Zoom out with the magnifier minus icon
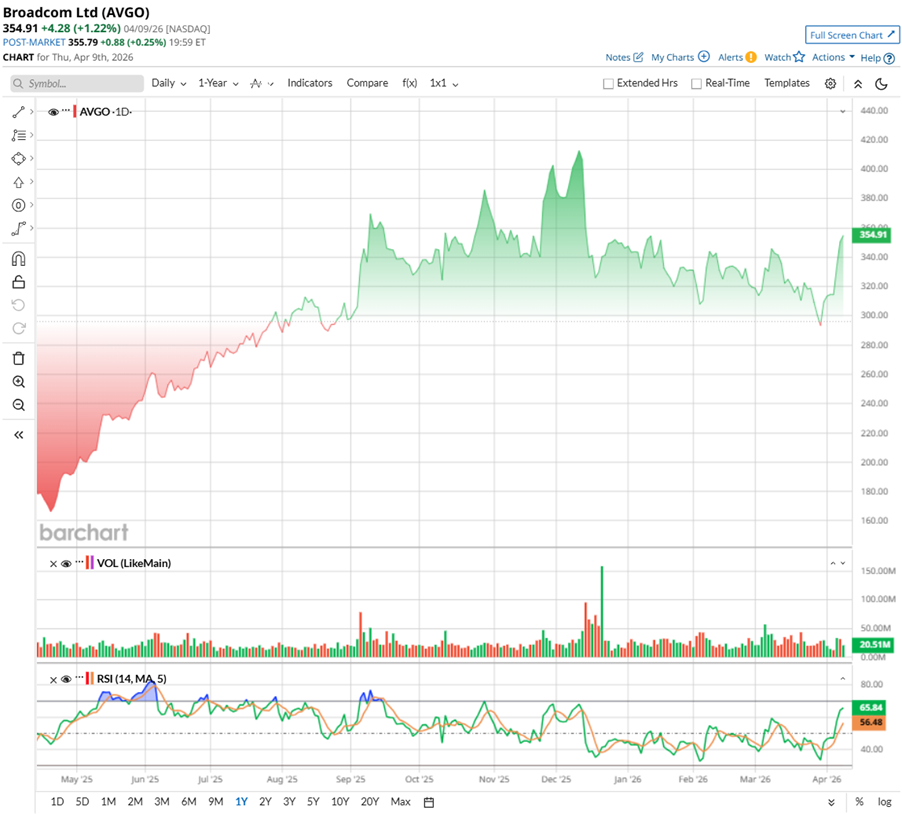Screen dimensions: 902x814 tap(18, 405)
